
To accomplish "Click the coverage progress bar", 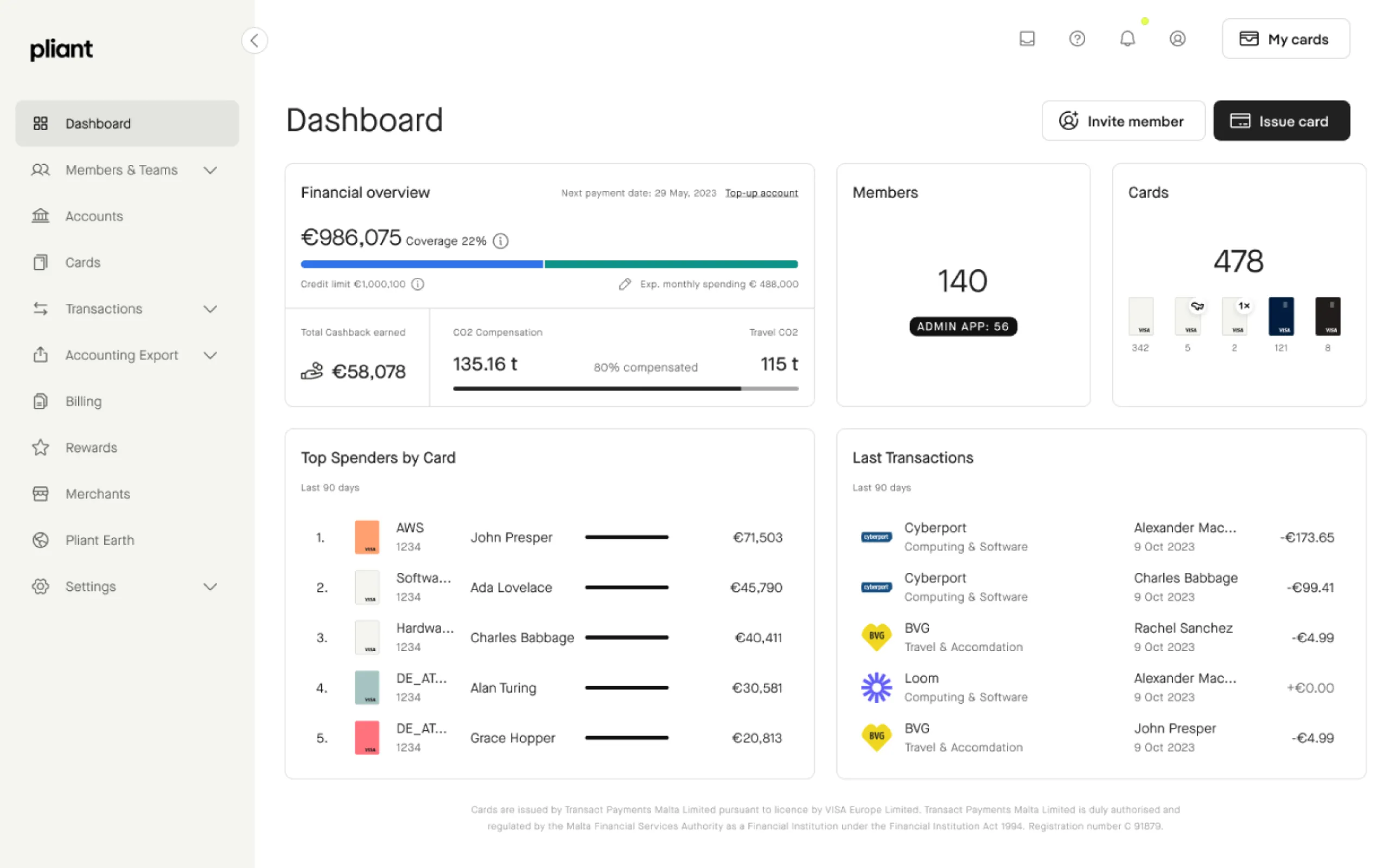I will click(x=549, y=264).
